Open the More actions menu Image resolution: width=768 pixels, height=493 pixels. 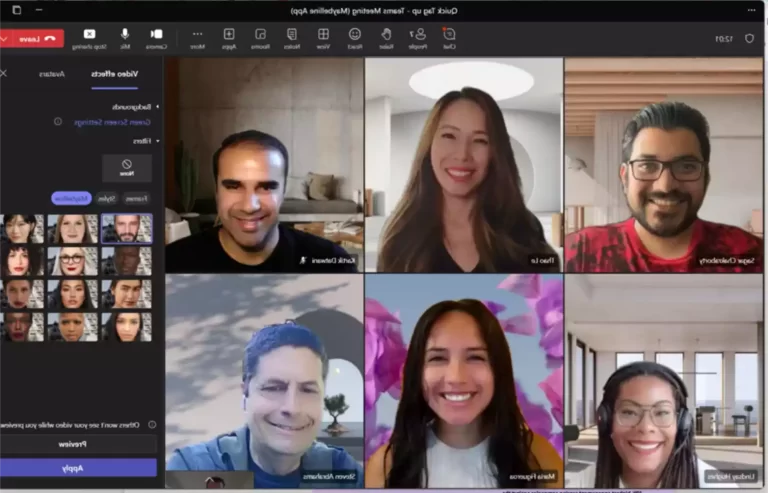click(x=197, y=39)
